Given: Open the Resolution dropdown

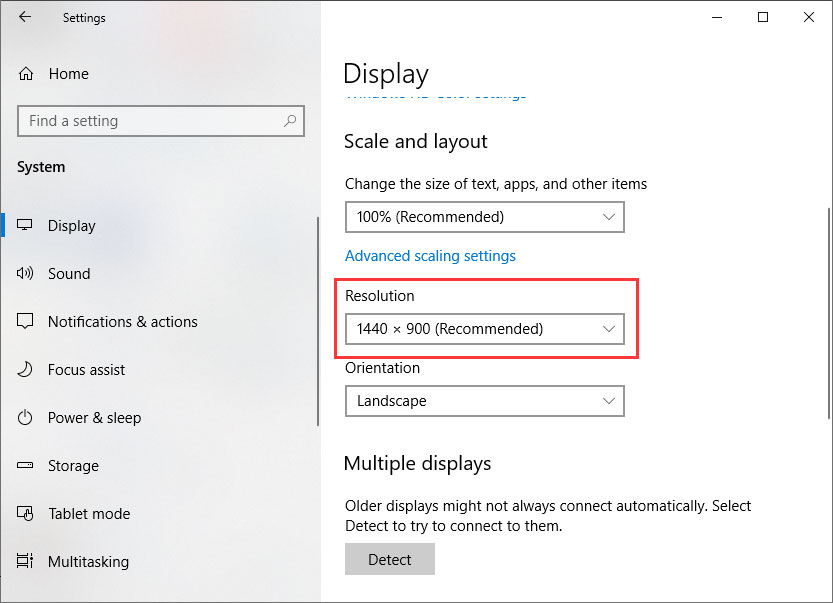Looking at the screenshot, I should [x=484, y=328].
